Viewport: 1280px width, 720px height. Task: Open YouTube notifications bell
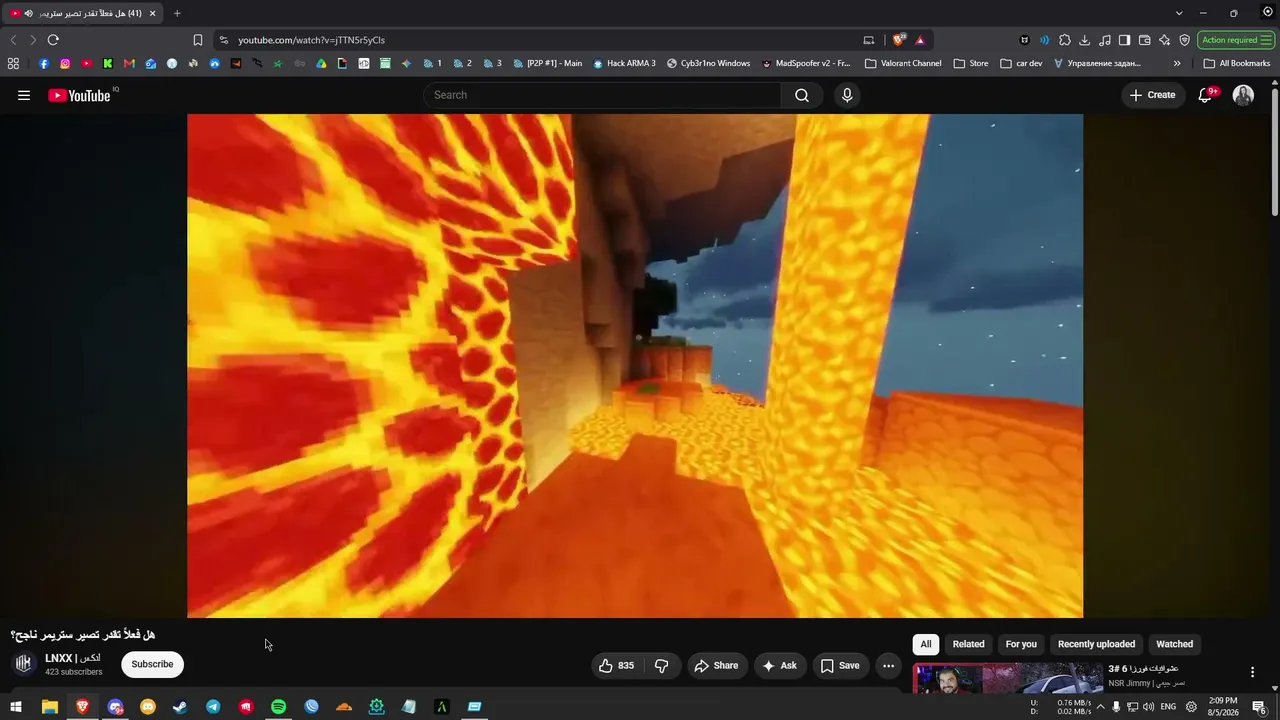(1205, 95)
